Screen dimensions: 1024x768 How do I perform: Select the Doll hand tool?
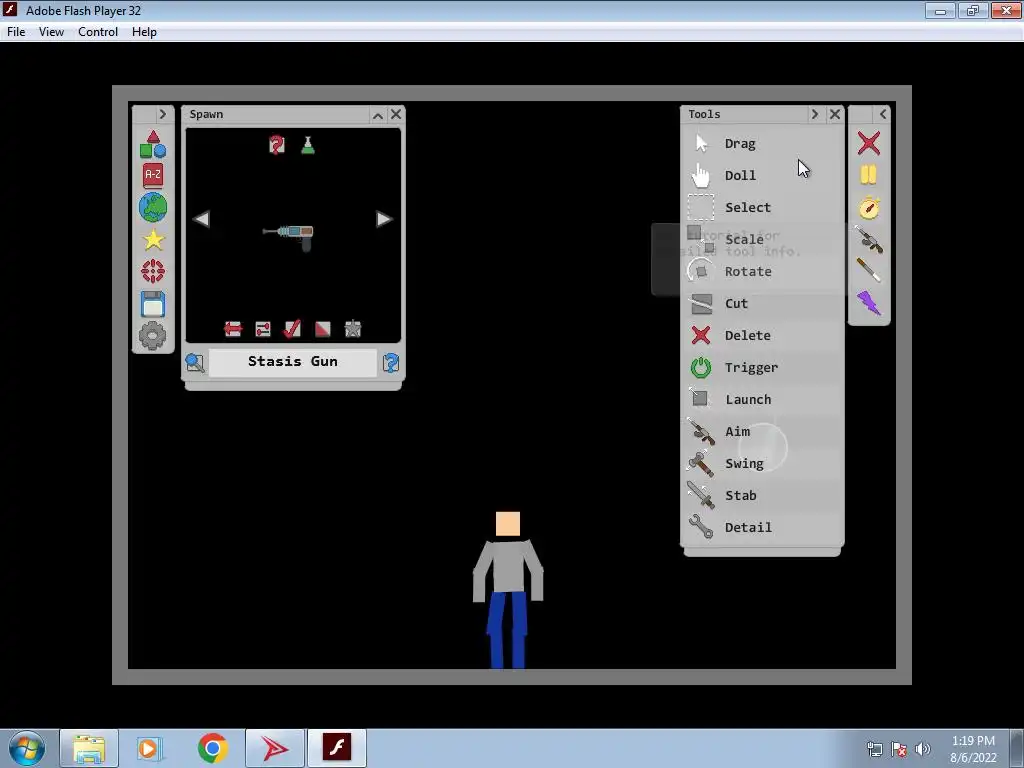pos(762,176)
